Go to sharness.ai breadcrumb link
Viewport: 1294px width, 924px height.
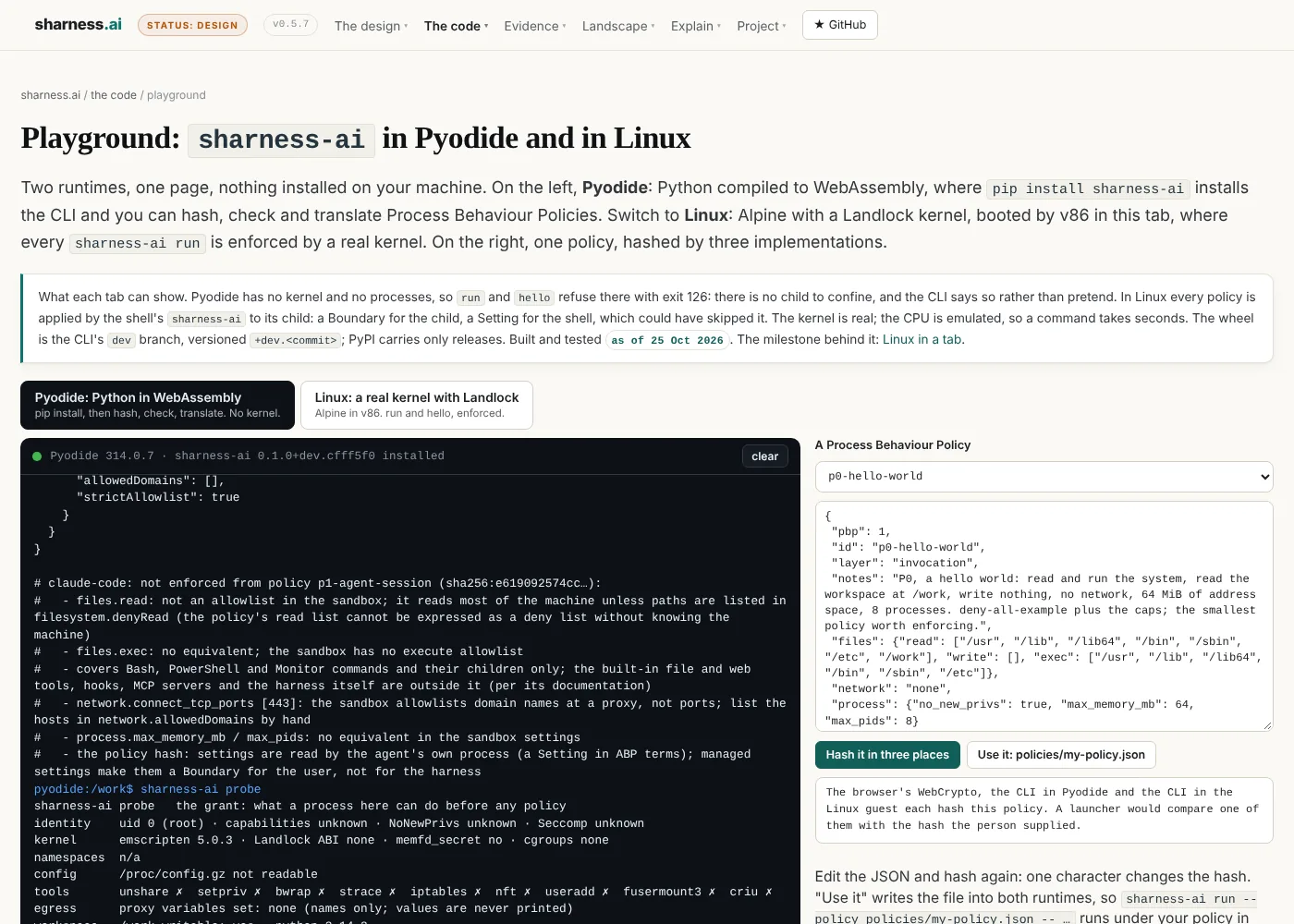click(51, 95)
